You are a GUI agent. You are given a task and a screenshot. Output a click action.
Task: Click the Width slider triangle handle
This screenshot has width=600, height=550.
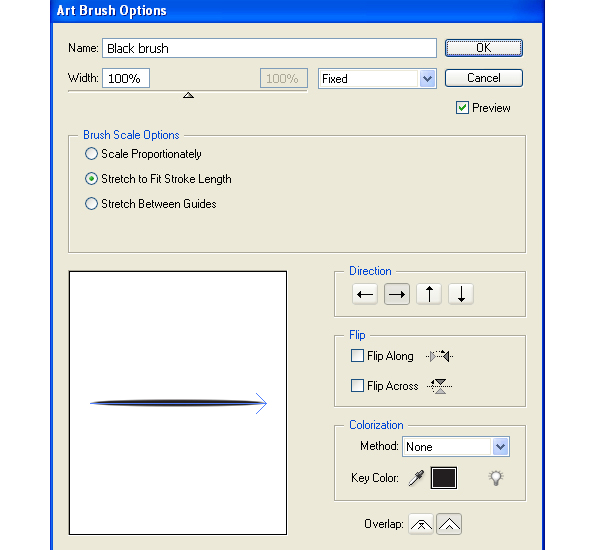pyautogui.click(x=188, y=95)
